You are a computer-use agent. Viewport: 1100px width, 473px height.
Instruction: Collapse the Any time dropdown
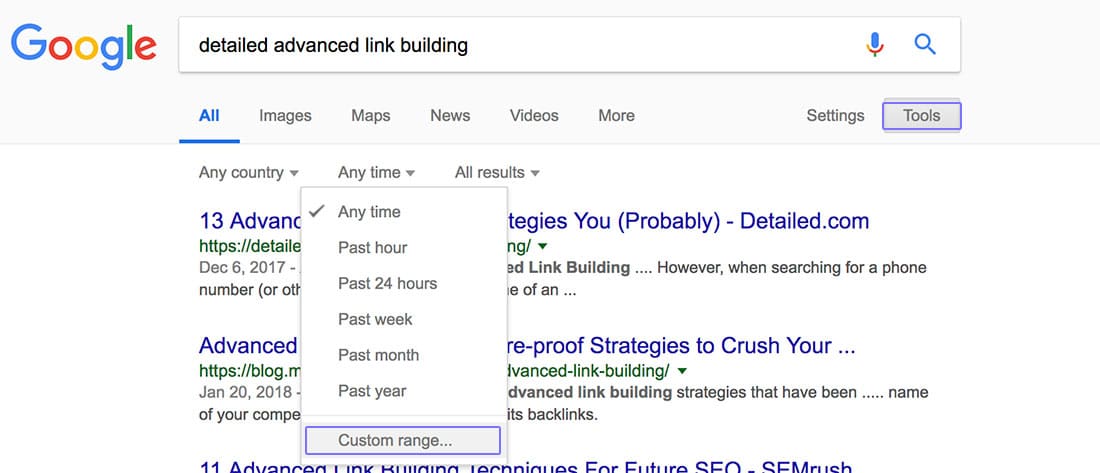point(376,173)
